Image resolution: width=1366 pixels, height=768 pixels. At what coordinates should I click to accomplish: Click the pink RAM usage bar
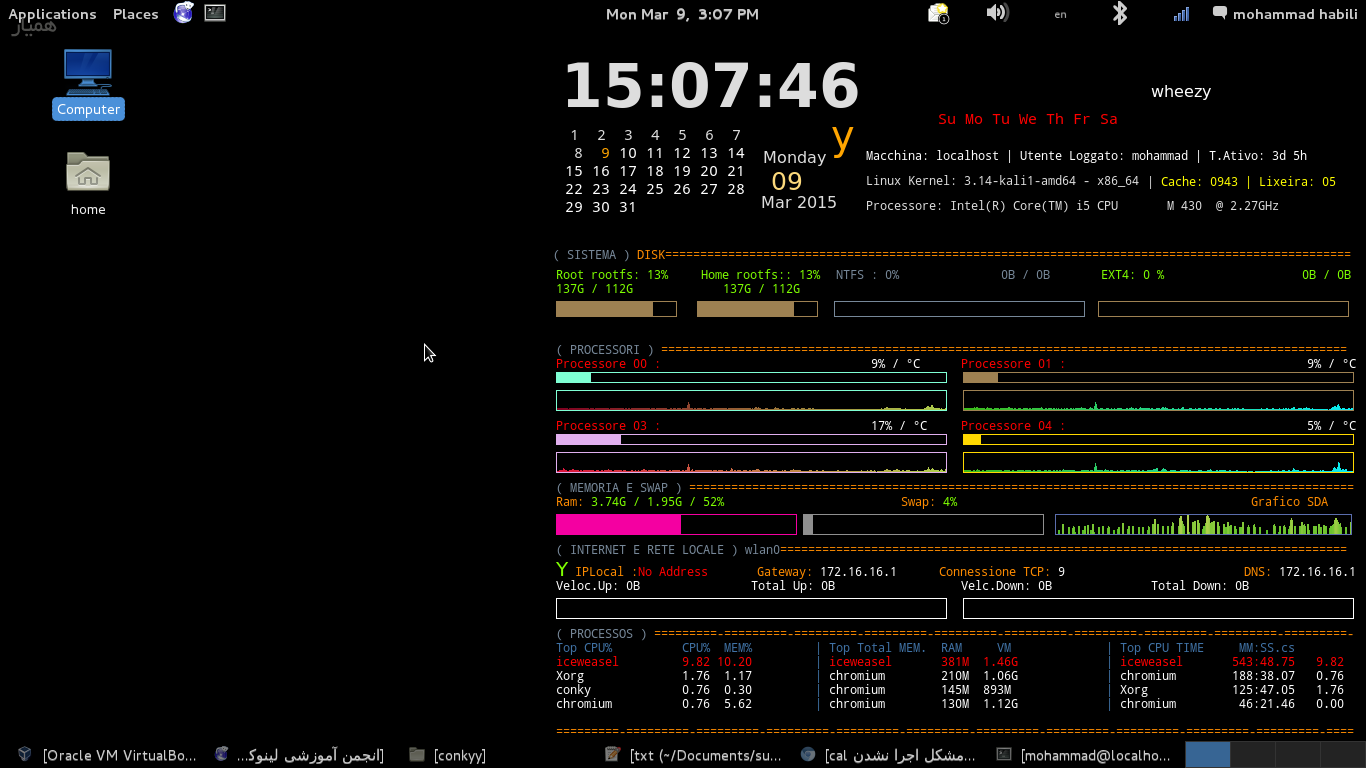tap(618, 525)
